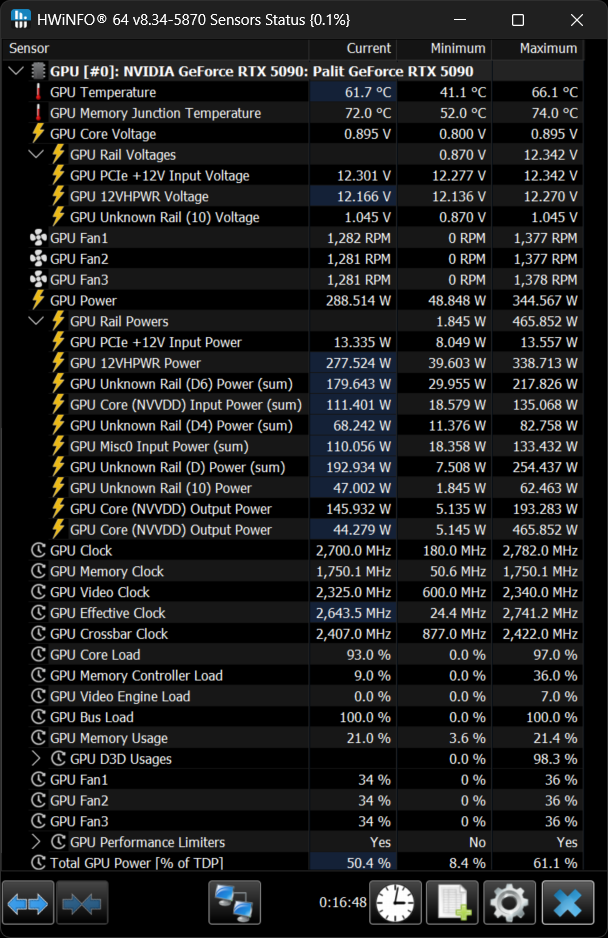Click the HWiNFO app icon in title bar

click(x=20, y=20)
